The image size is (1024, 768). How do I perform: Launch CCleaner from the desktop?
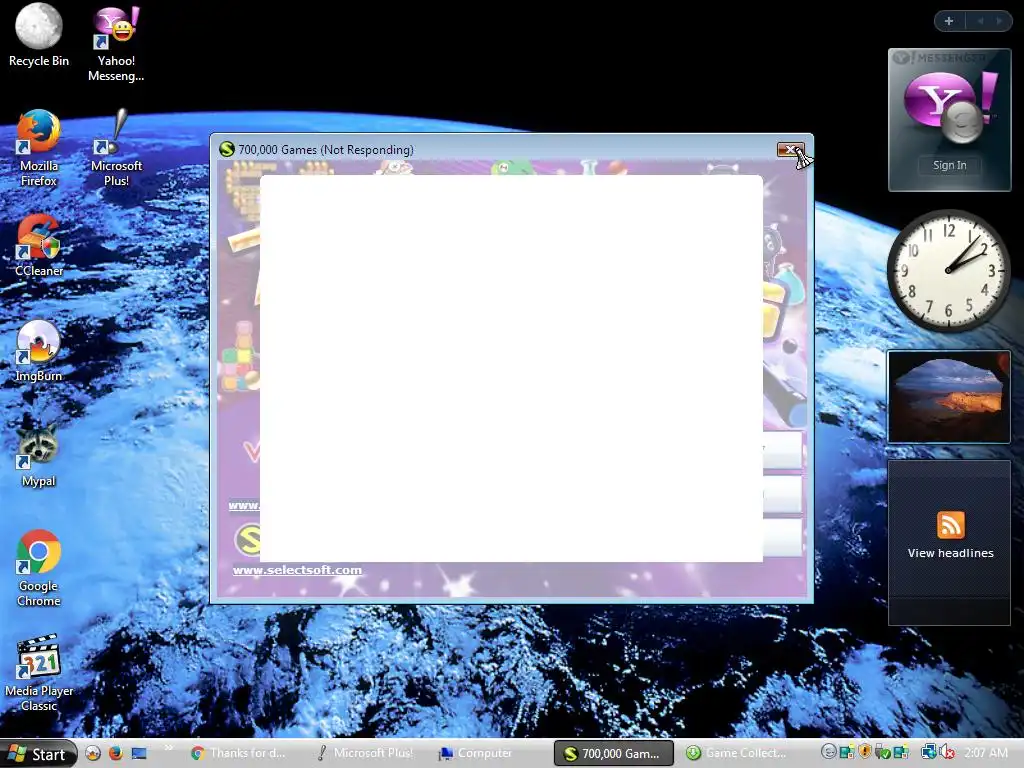39,246
